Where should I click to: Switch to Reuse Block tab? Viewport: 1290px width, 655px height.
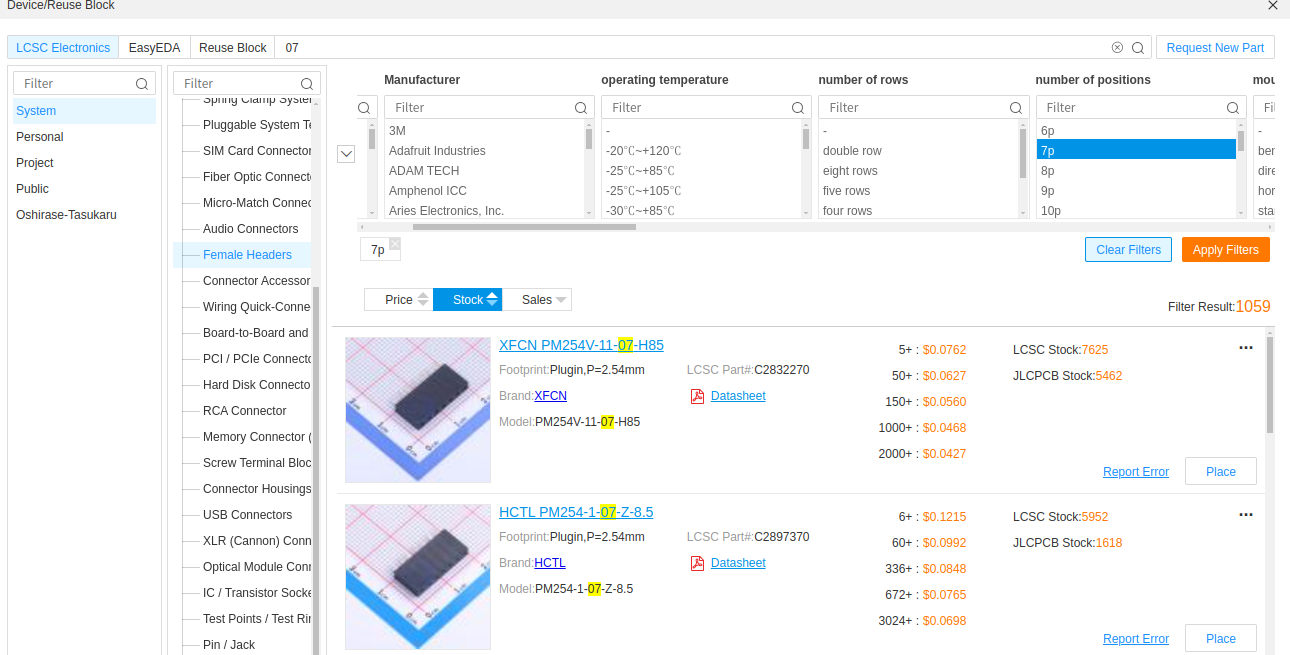point(233,48)
